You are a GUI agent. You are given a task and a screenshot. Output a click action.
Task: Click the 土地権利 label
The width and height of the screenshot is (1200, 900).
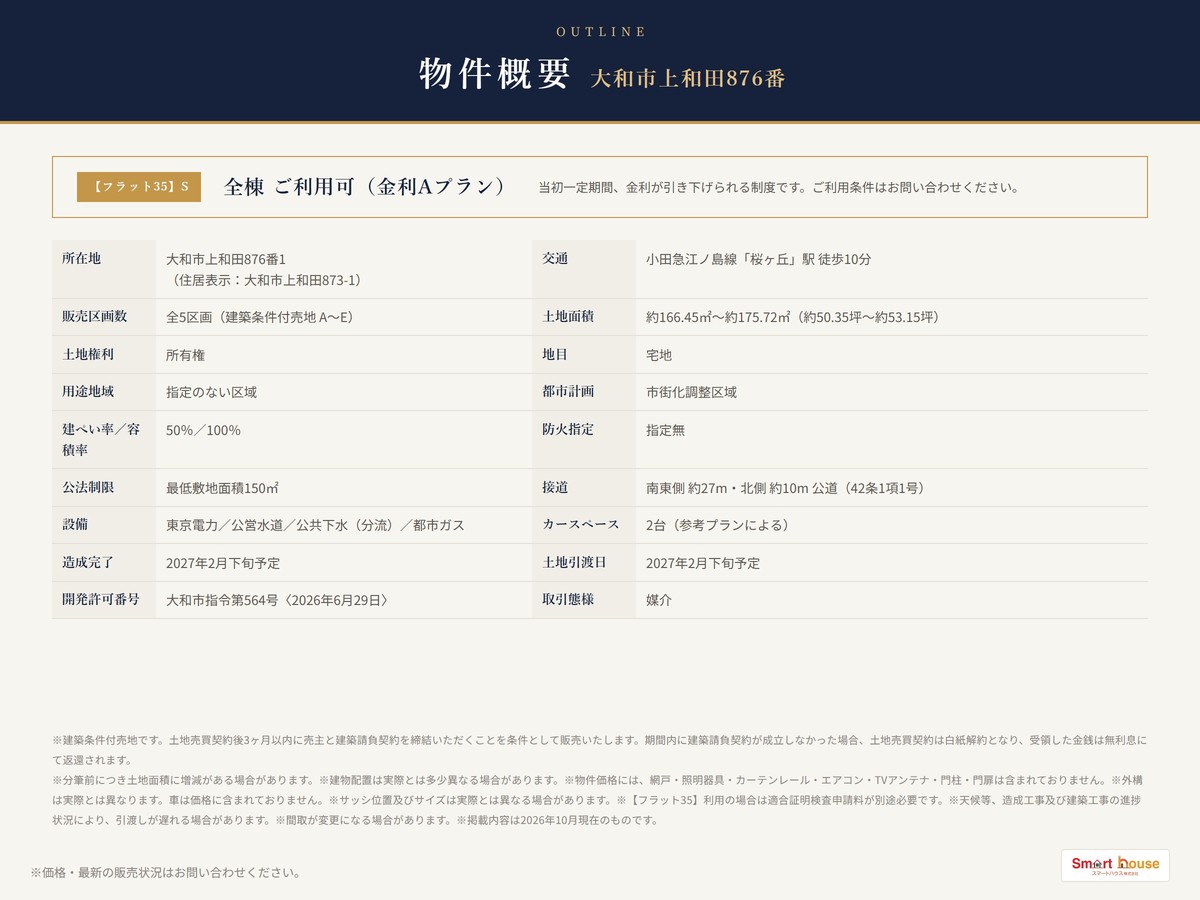pos(88,355)
